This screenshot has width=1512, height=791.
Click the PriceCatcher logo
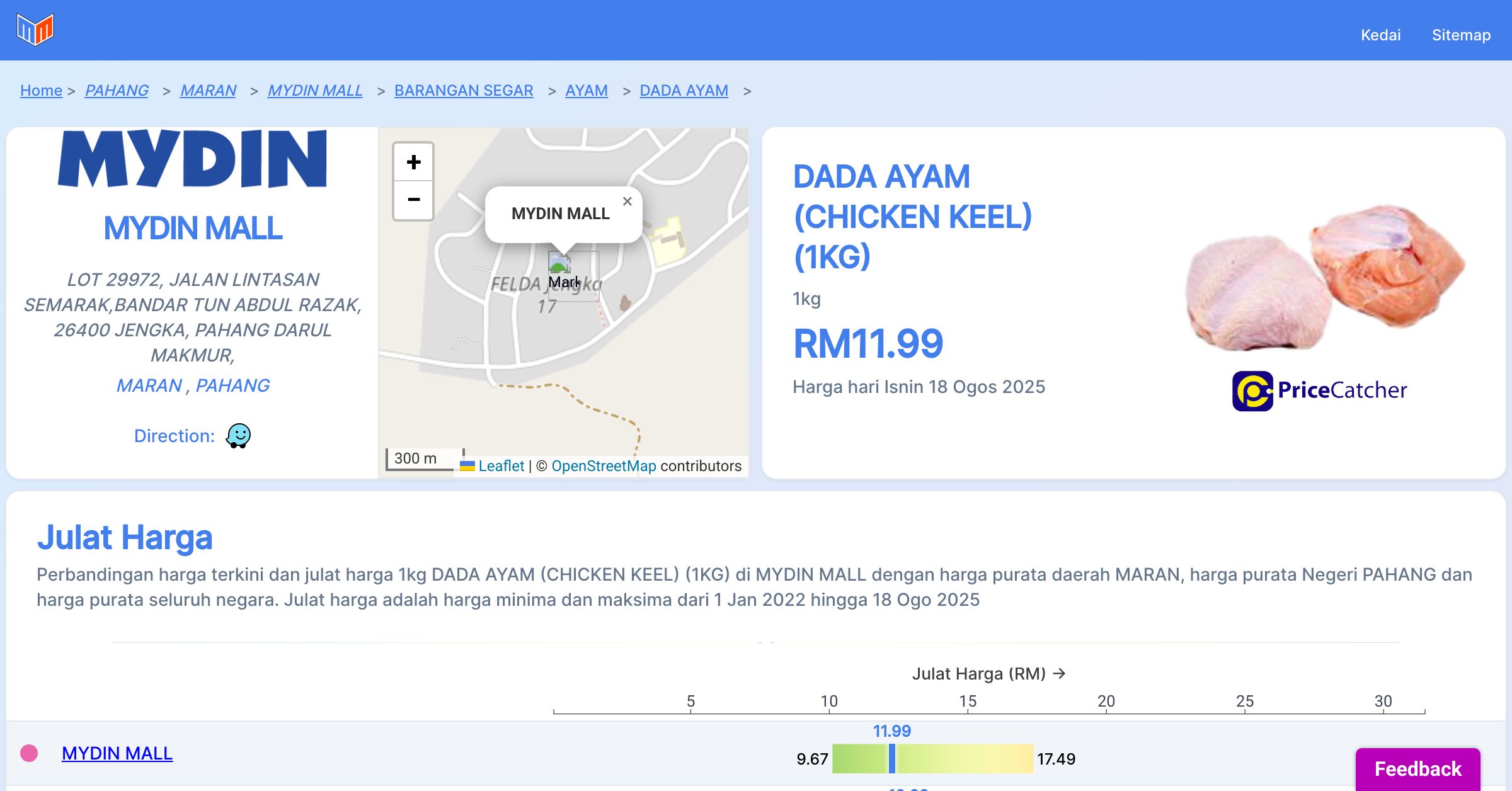click(1319, 390)
